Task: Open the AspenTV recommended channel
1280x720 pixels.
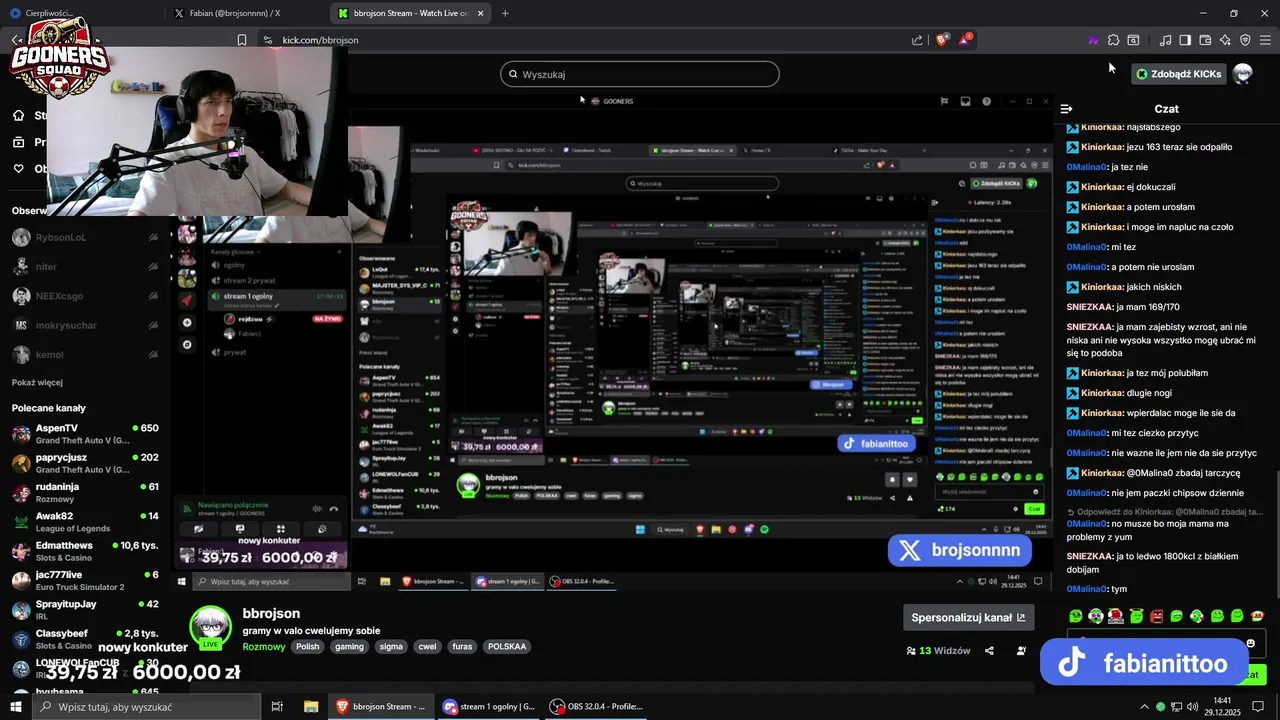Action: coord(85,434)
